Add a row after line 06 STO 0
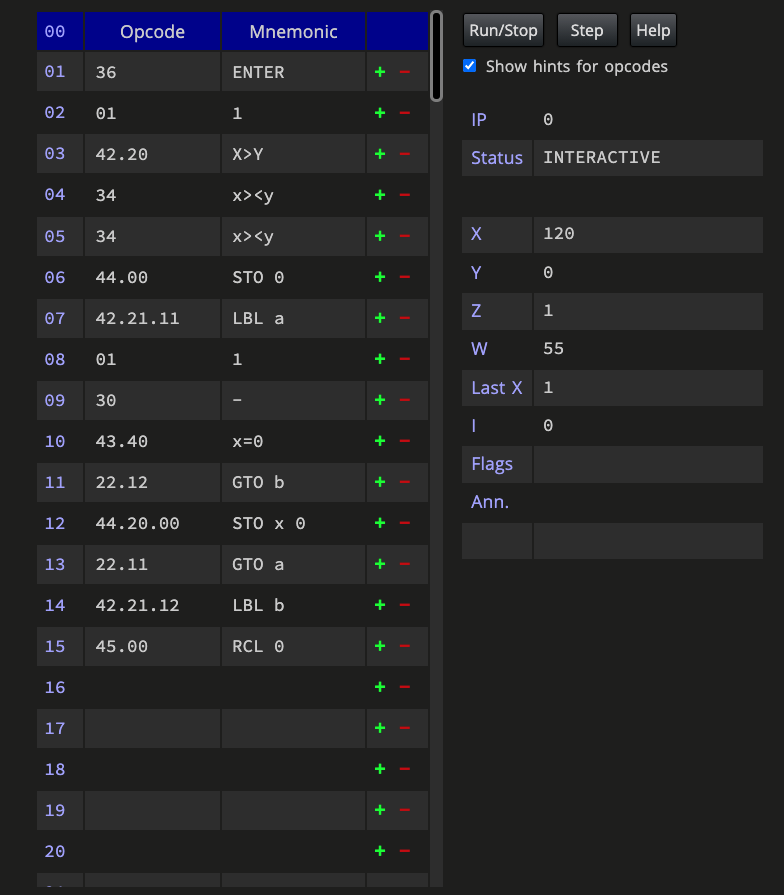Image resolution: width=784 pixels, height=895 pixels. click(380, 277)
